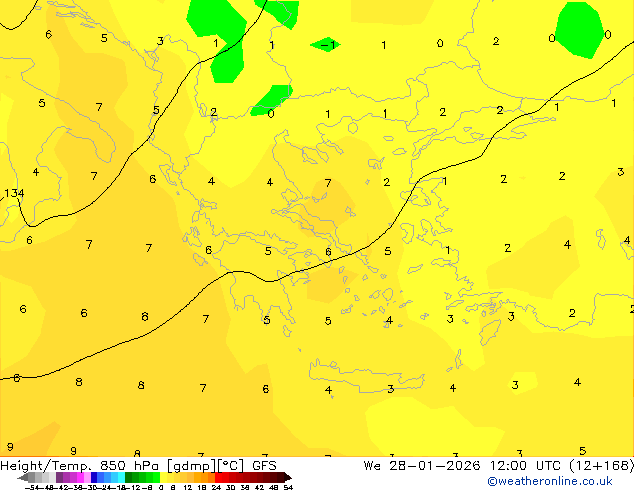Screen dimensions: 634x490
Task: Select the dark right arrow end of legend
Action: click(x=288, y=477)
